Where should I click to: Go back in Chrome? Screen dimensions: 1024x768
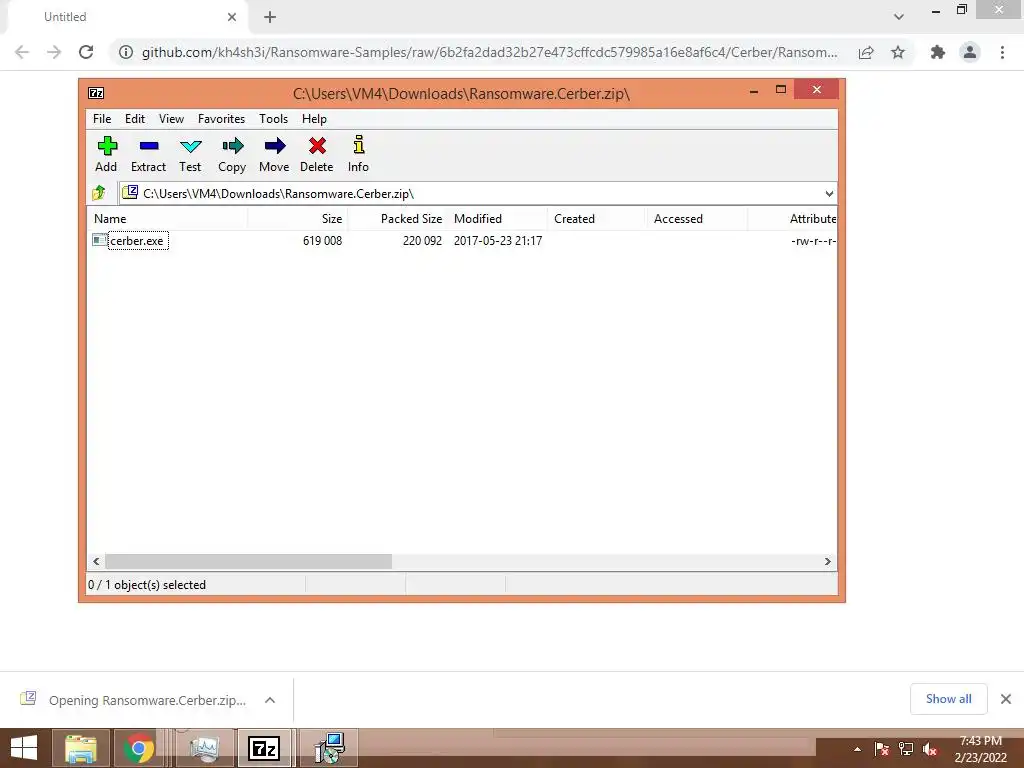22,52
